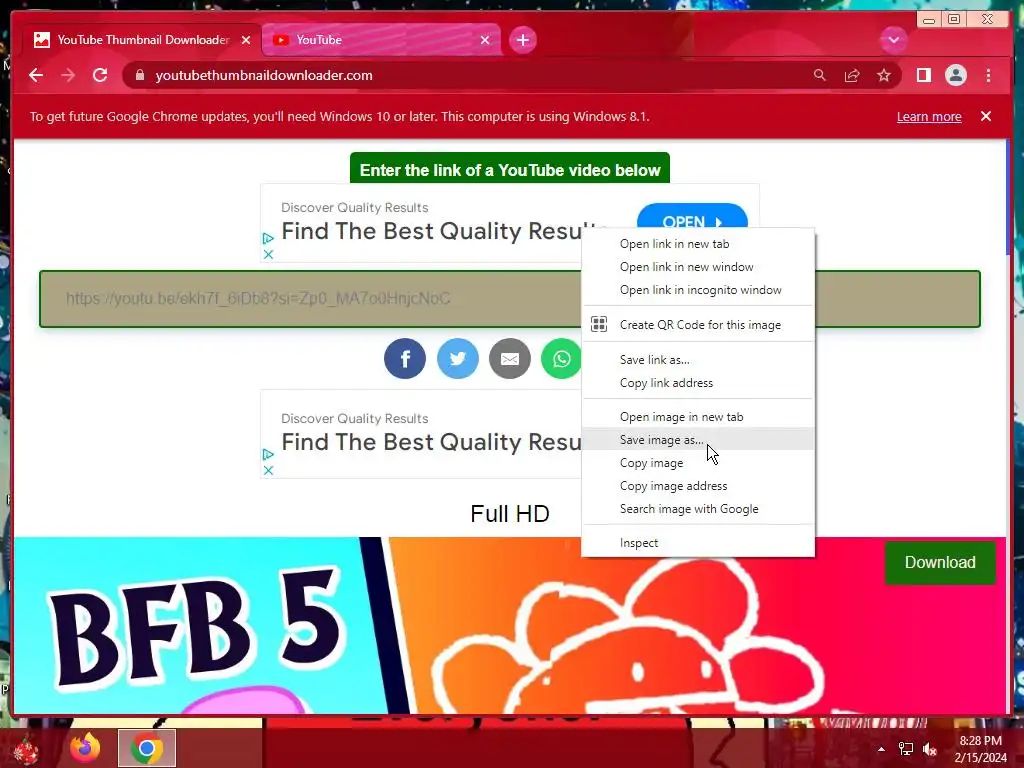Select Create QR Code for this image

pos(697,325)
